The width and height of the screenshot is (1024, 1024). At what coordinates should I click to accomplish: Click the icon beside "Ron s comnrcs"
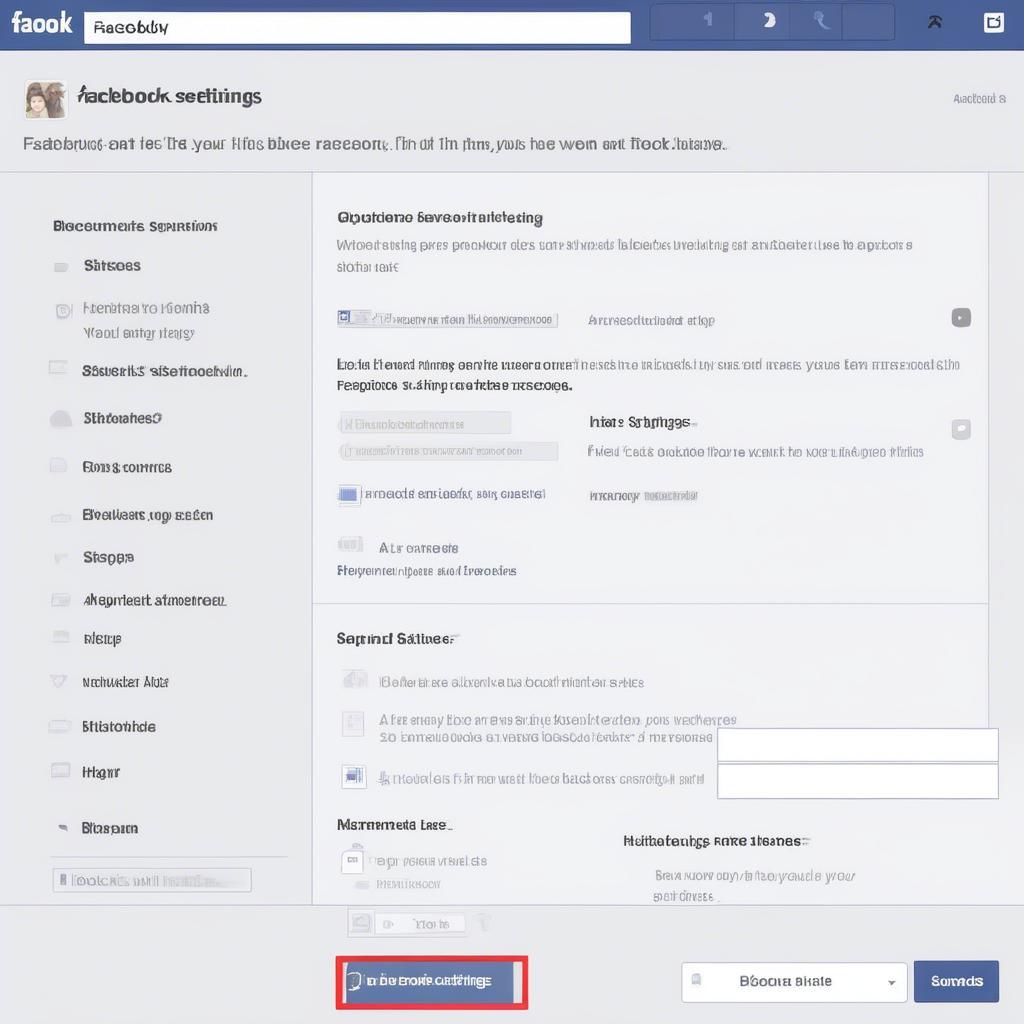click(58, 466)
